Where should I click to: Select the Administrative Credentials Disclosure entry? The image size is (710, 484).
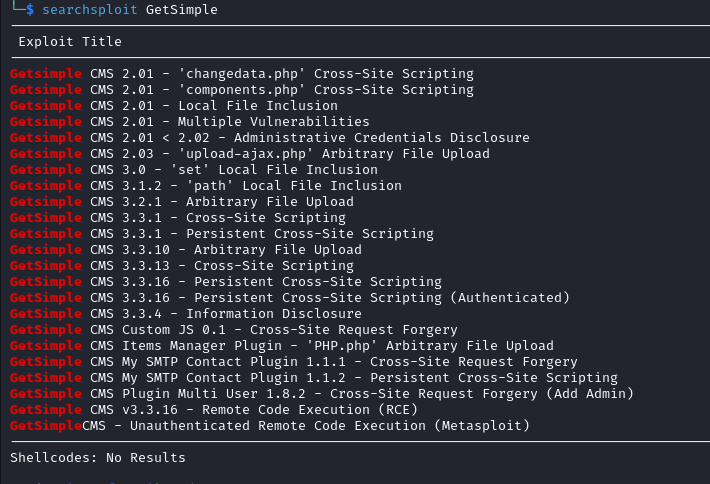[270, 138]
